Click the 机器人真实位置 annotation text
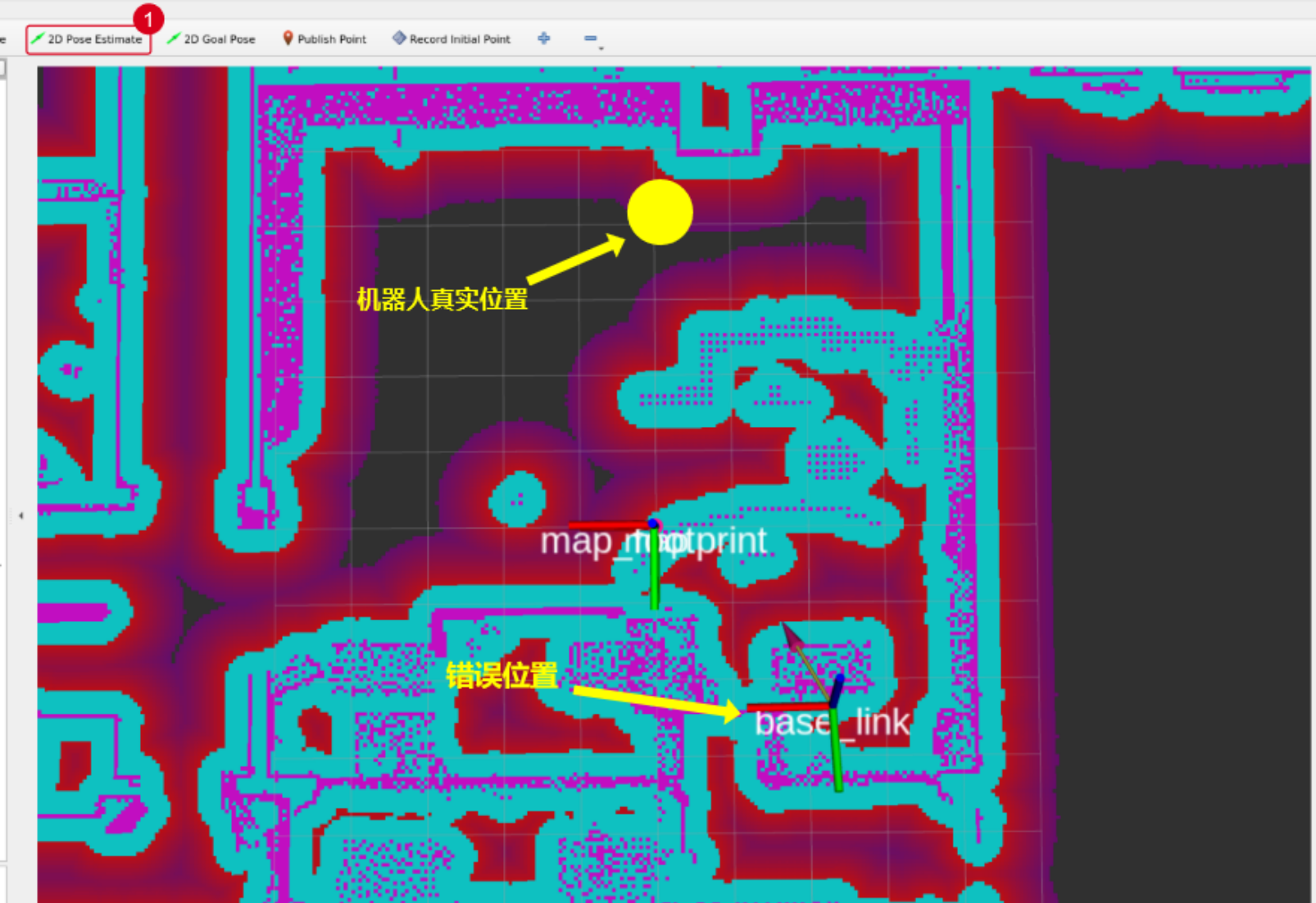The width and height of the screenshot is (1316, 903). (442, 299)
